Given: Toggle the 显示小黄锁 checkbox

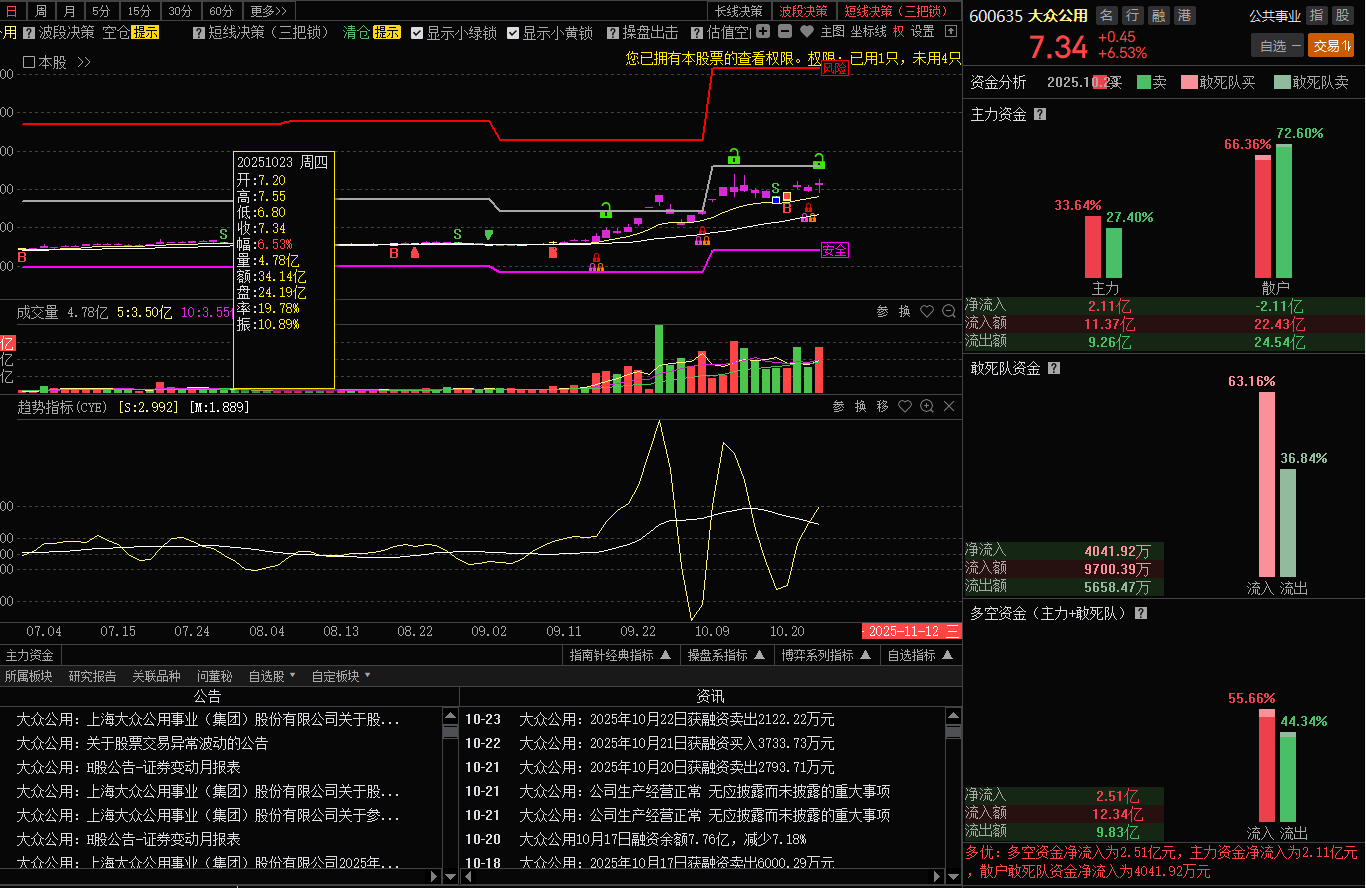Looking at the screenshot, I should point(513,32).
